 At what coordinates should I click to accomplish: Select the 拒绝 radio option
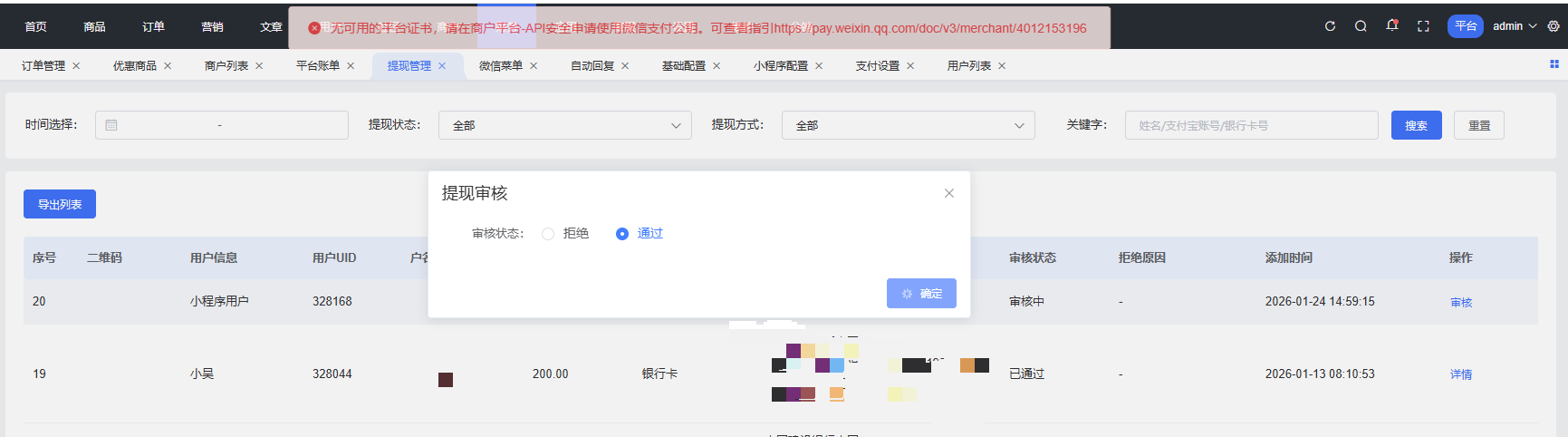[548, 234]
